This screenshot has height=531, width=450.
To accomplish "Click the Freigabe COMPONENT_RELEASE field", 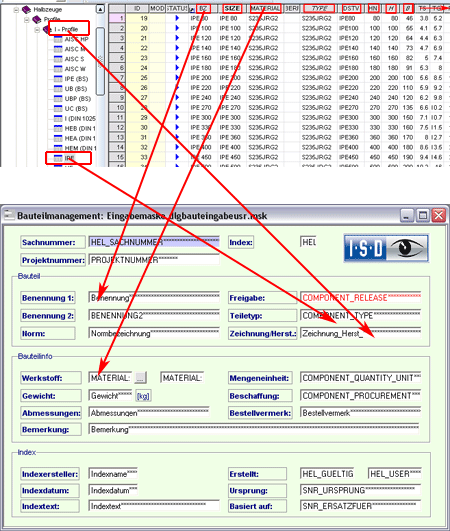I will click(x=361, y=298).
